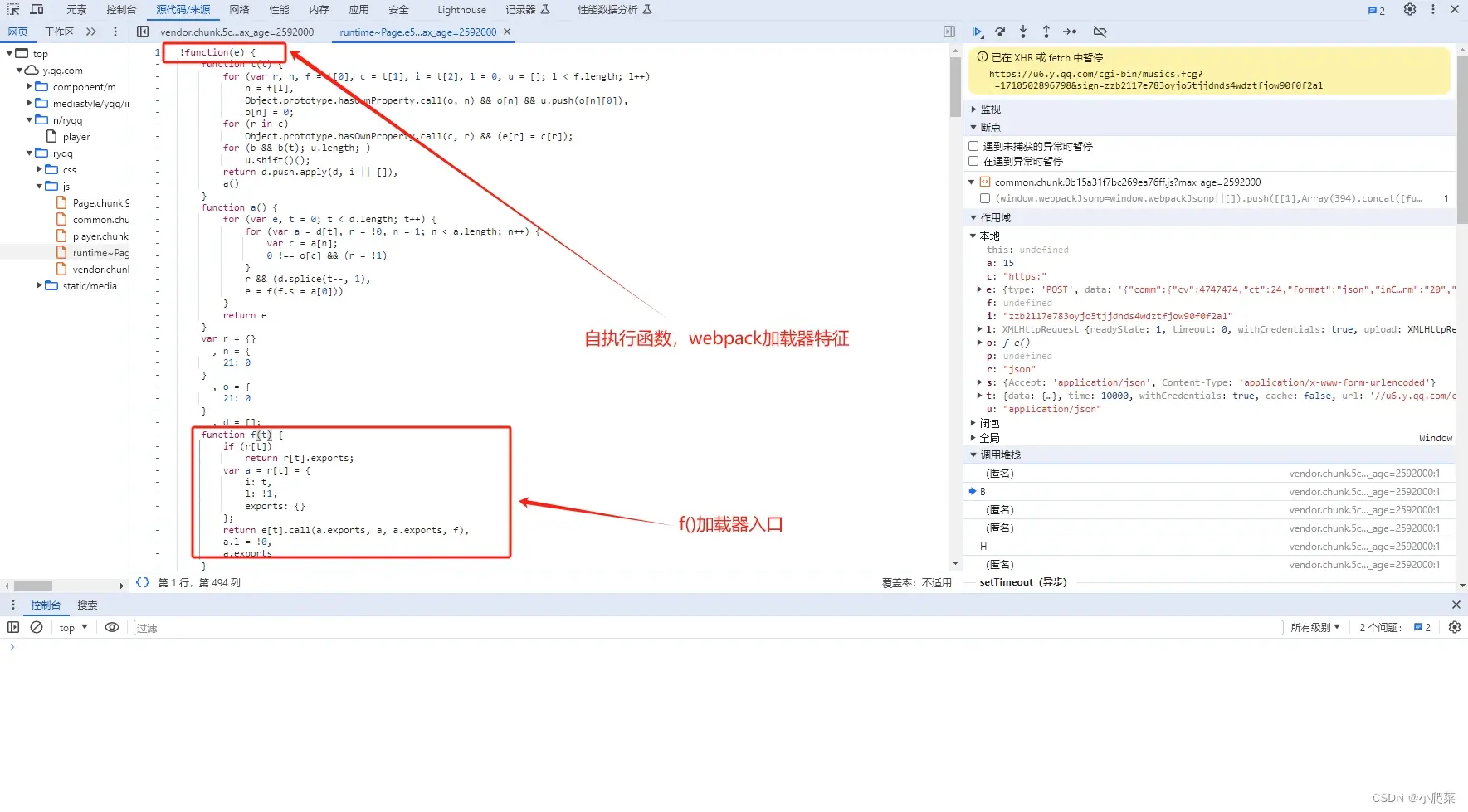
Task: Collapse the n/ryqq folder
Action: (x=29, y=119)
